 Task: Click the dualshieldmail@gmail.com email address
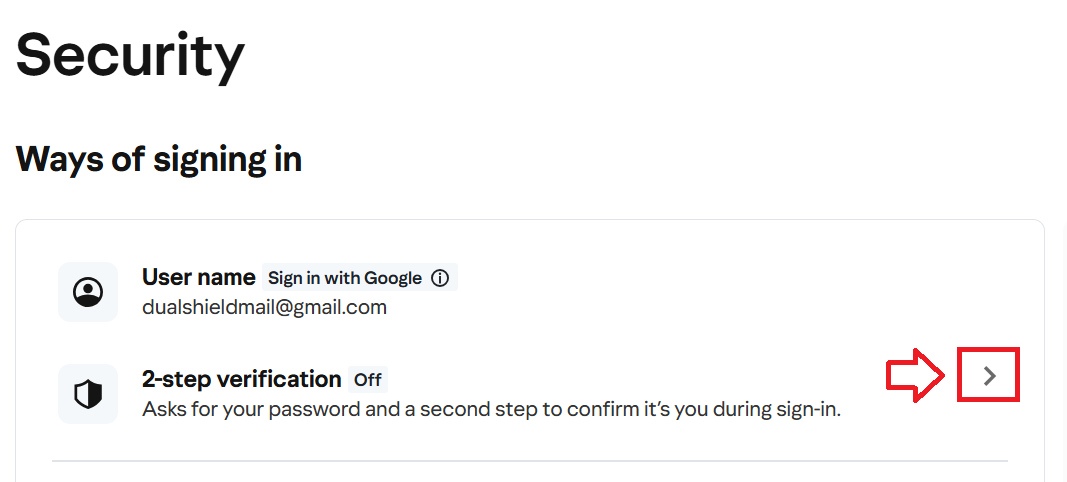264,307
